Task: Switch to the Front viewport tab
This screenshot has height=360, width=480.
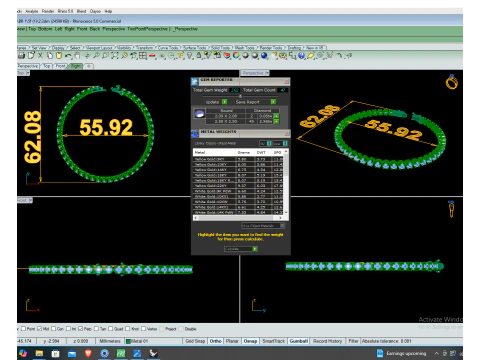Action: [x=60, y=66]
